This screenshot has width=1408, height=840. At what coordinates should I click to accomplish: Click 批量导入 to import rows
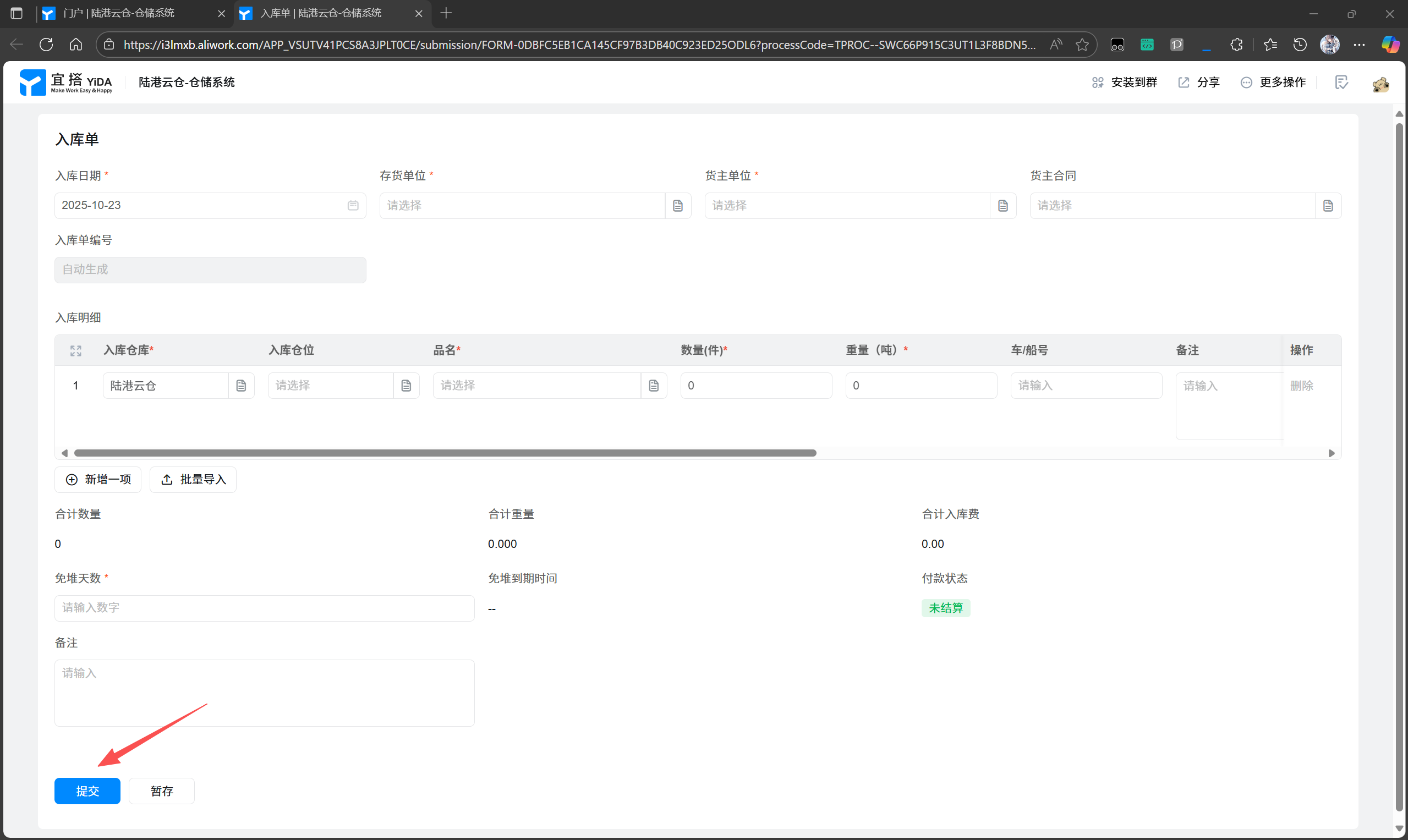click(193, 480)
